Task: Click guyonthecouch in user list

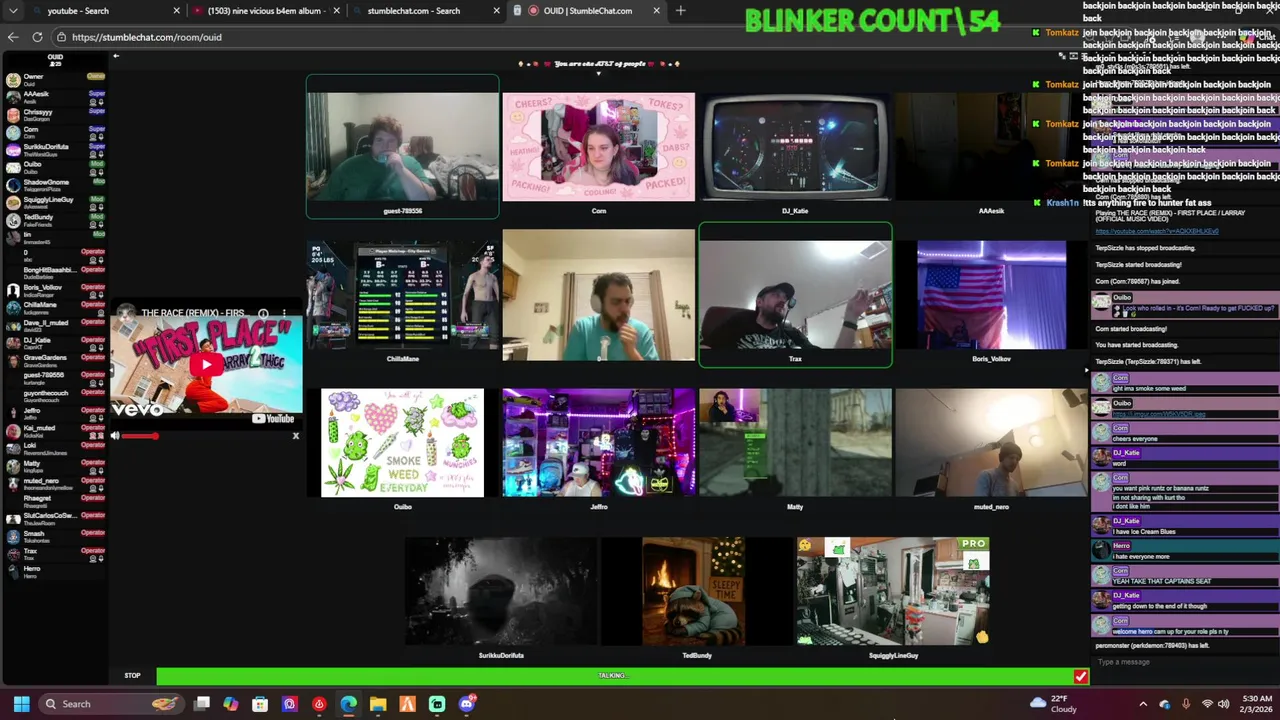Action: pyautogui.click(x=55, y=395)
